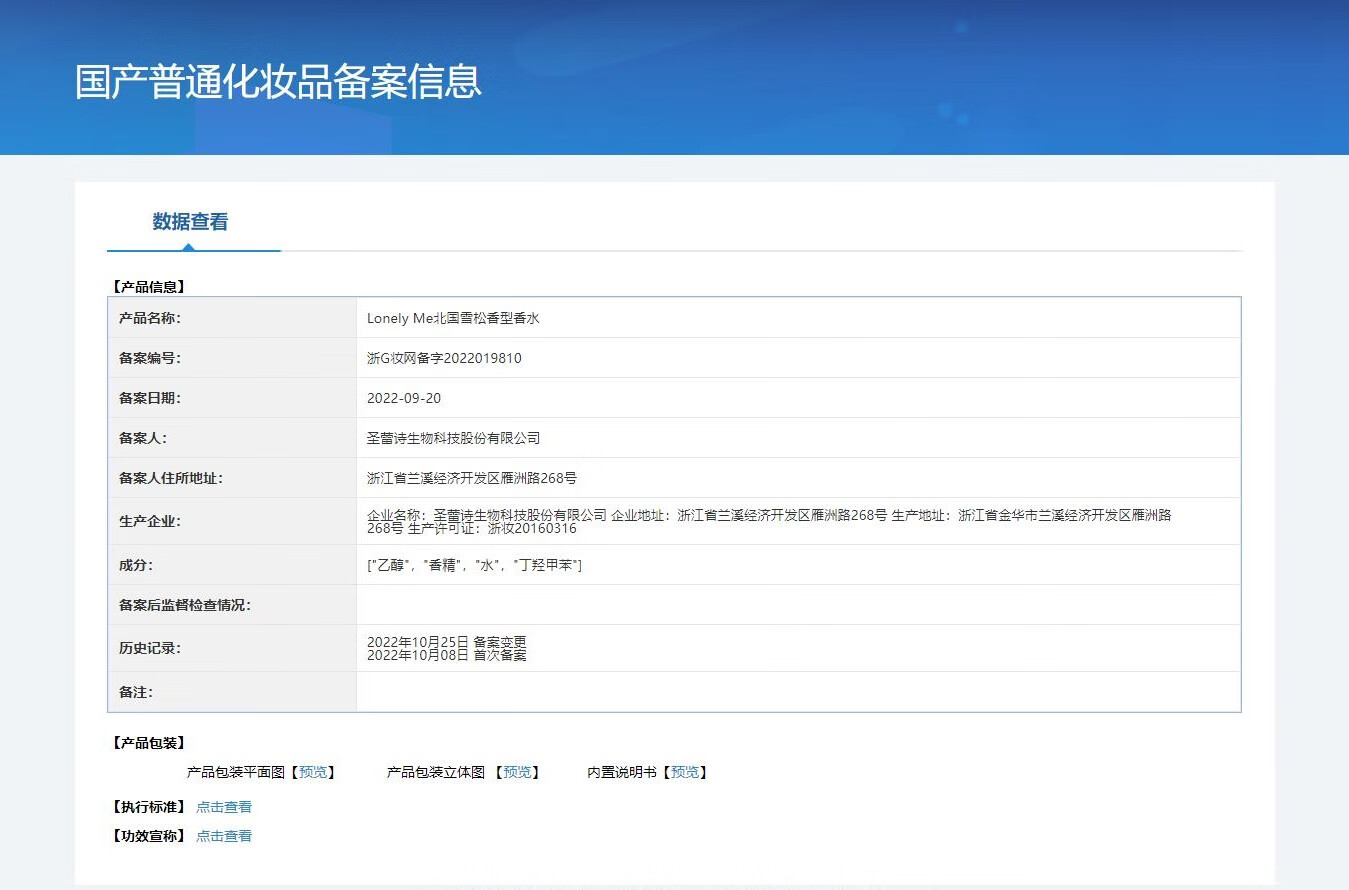The width and height of the screenshot is (1349, 890).
Task: Click the 生产企业 details text
Action: [768, 521]
